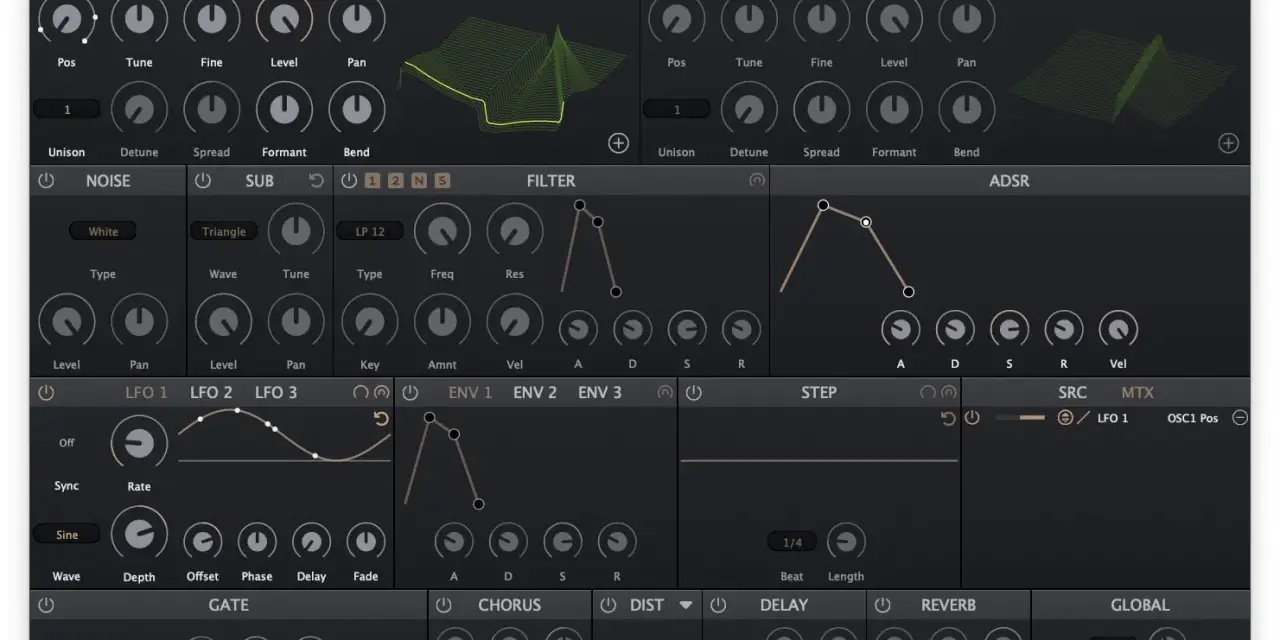Click the small round icon in FILTER header
The height and width of the screenshot is (640, 1280).
coord(756,181)
